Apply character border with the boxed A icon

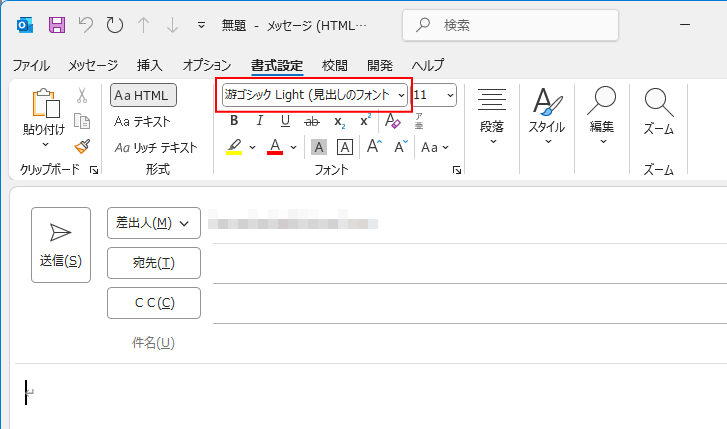344,147
